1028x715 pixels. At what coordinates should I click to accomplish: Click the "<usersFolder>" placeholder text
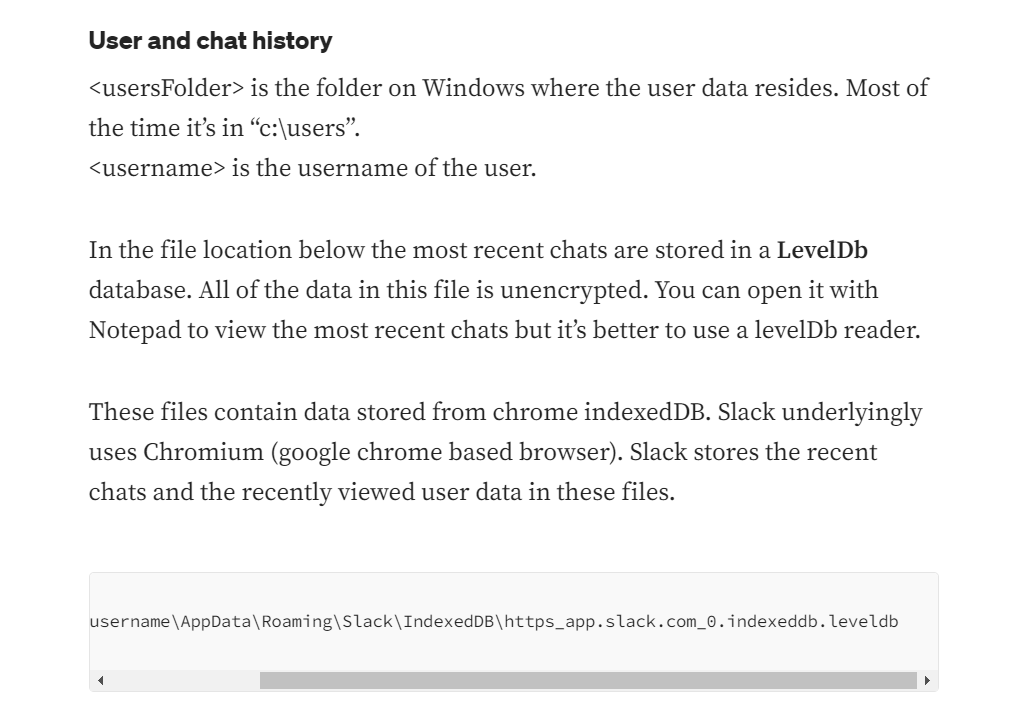[x=167, y=88]
